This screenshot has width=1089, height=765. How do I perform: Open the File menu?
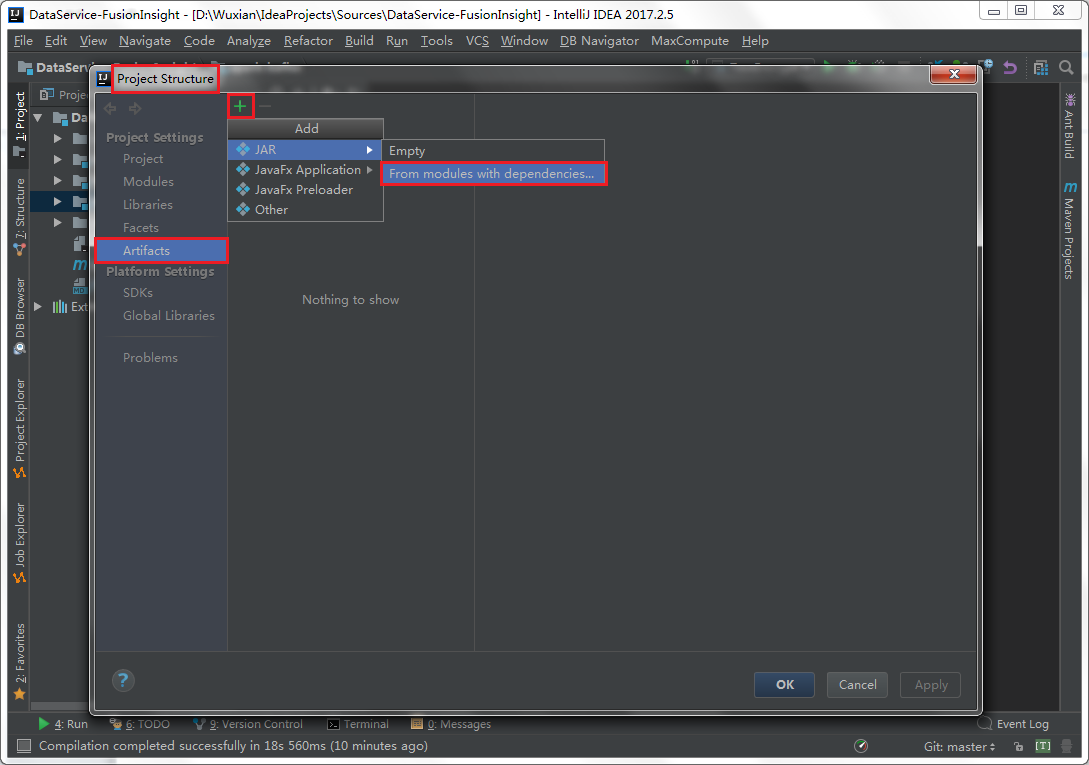click(x=23, y=41)
